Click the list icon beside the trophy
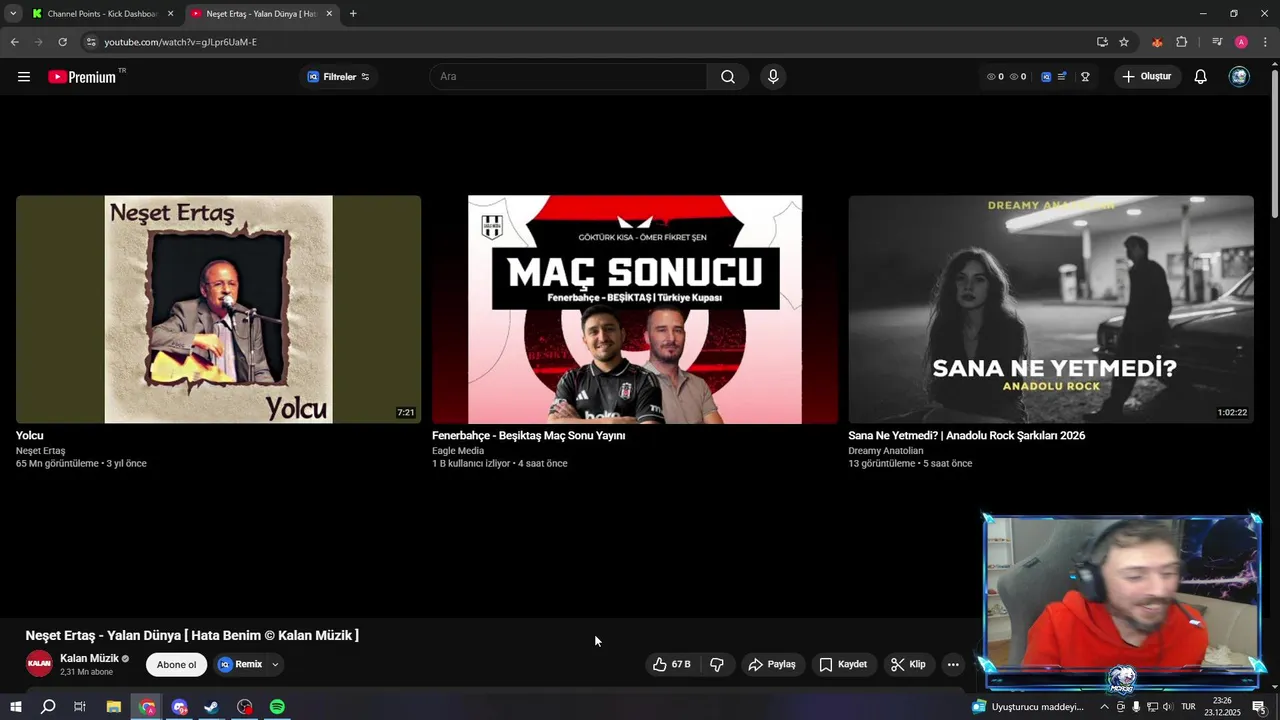 click(1062, 77)
